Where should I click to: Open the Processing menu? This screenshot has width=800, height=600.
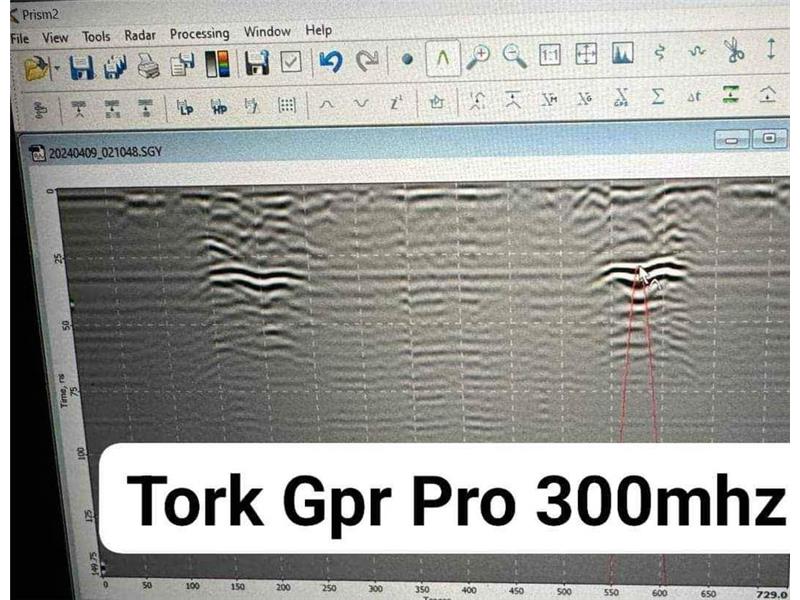click(x=199, y=34)
